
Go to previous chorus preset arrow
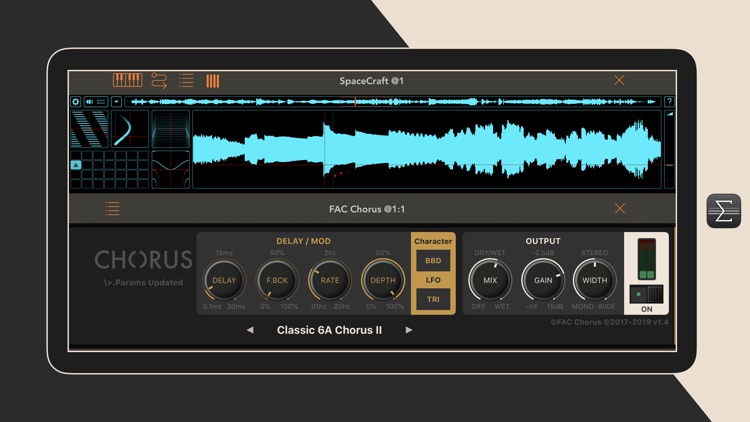pyautogui.click(x=250, y=330)
